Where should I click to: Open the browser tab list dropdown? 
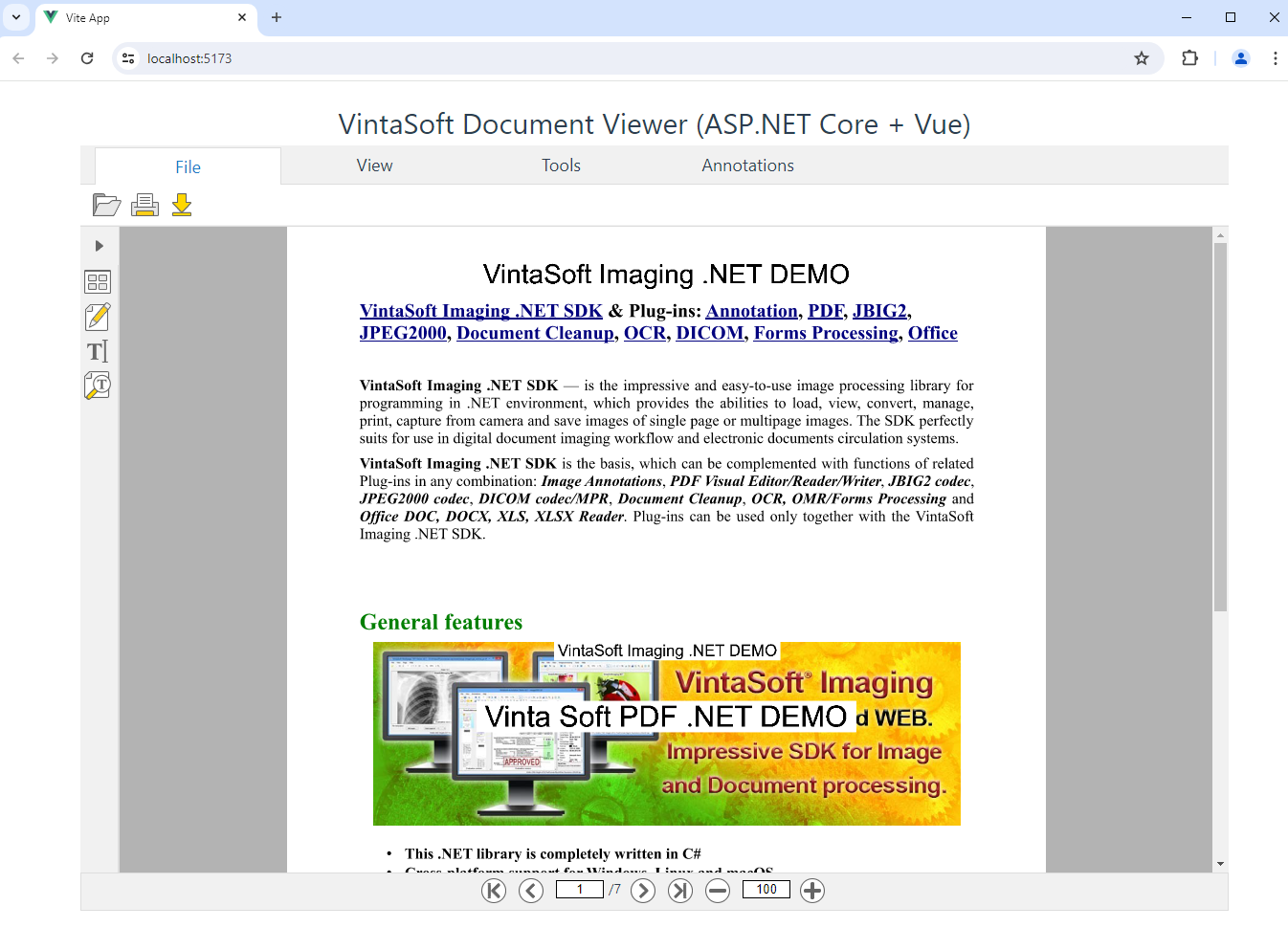16,17
